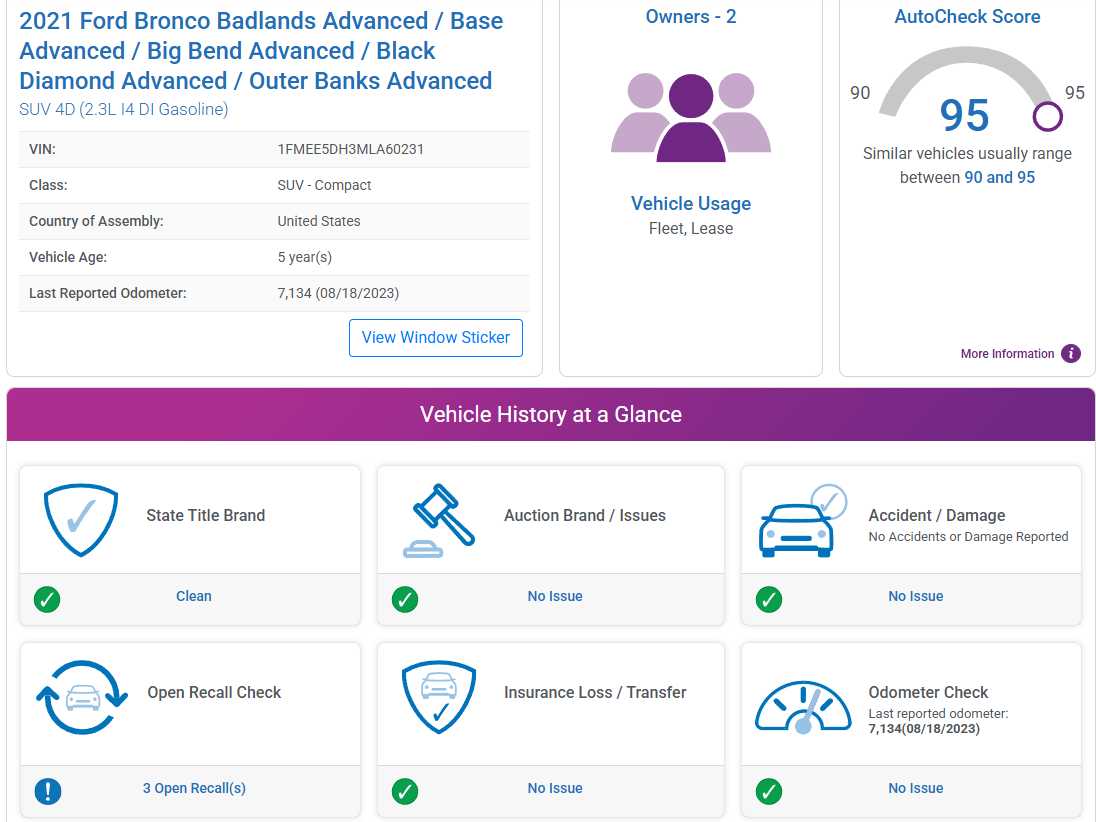Image resolution: width=1096 pixels, height=822 pixels.
Task: Click the Vehicle History at a Glance banner
Action: point(550,414)
